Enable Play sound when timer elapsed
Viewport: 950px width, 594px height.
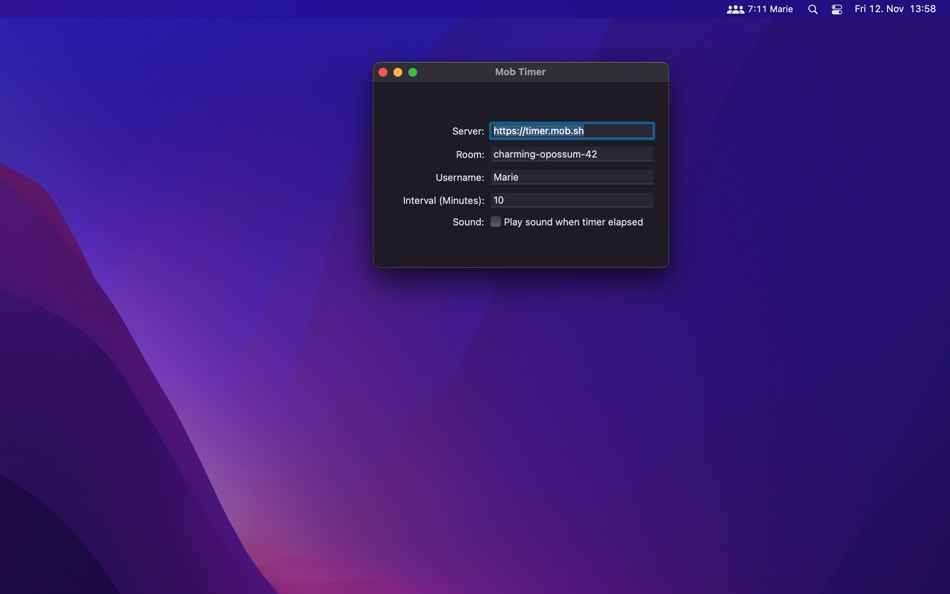496,222
